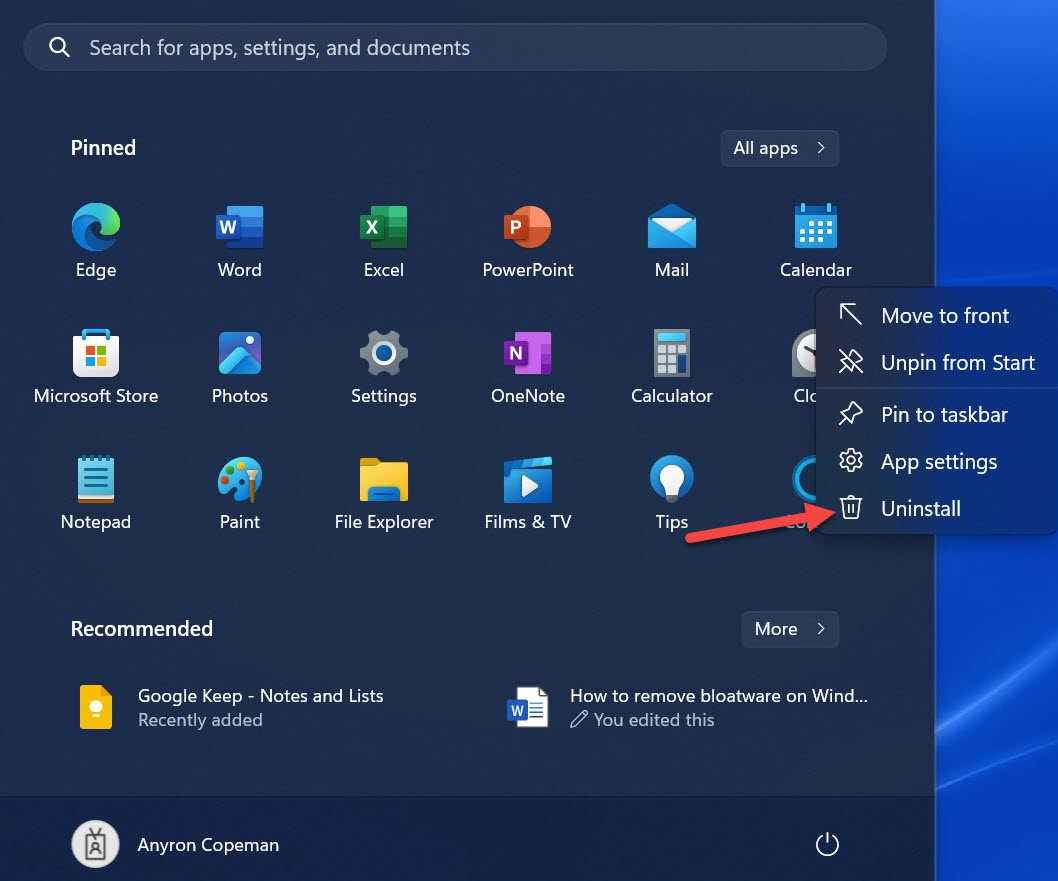The height and width of the screenshot is (881, 1058).
Task: Open the Settings app
Action: click(x=383, y=366)
